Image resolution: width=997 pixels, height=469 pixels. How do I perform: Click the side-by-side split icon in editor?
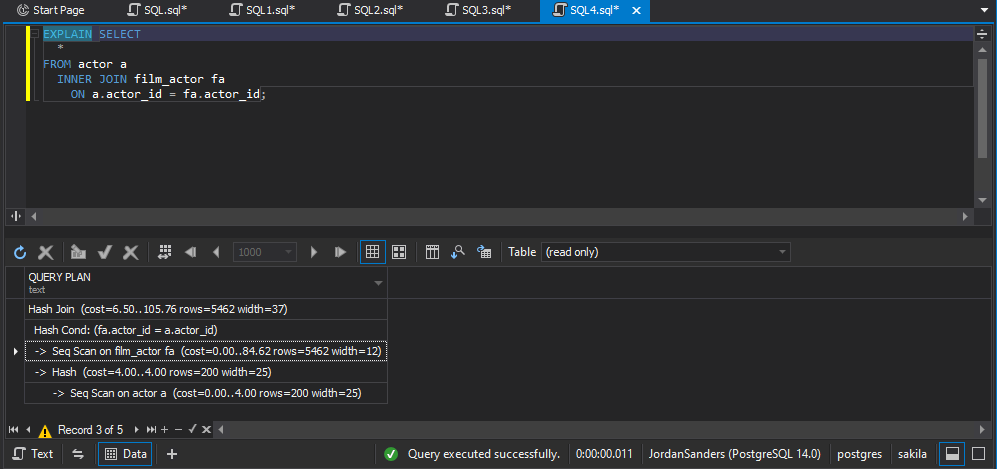click(16, 217)
